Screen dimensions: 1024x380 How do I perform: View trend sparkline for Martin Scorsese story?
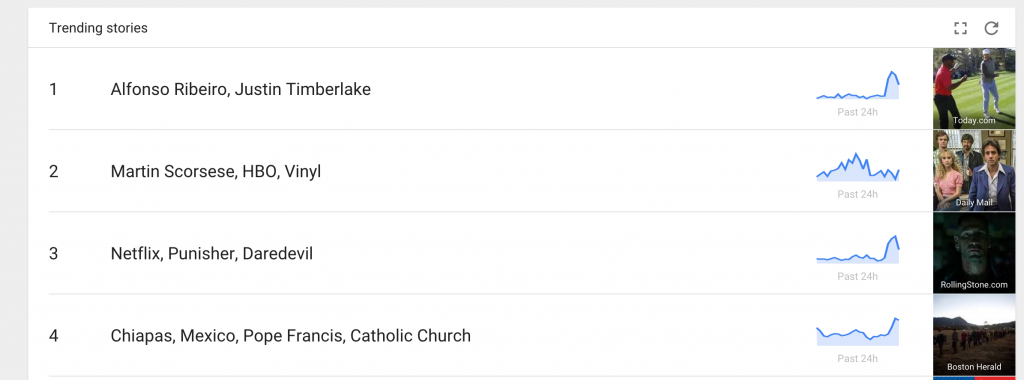[857, 167]
